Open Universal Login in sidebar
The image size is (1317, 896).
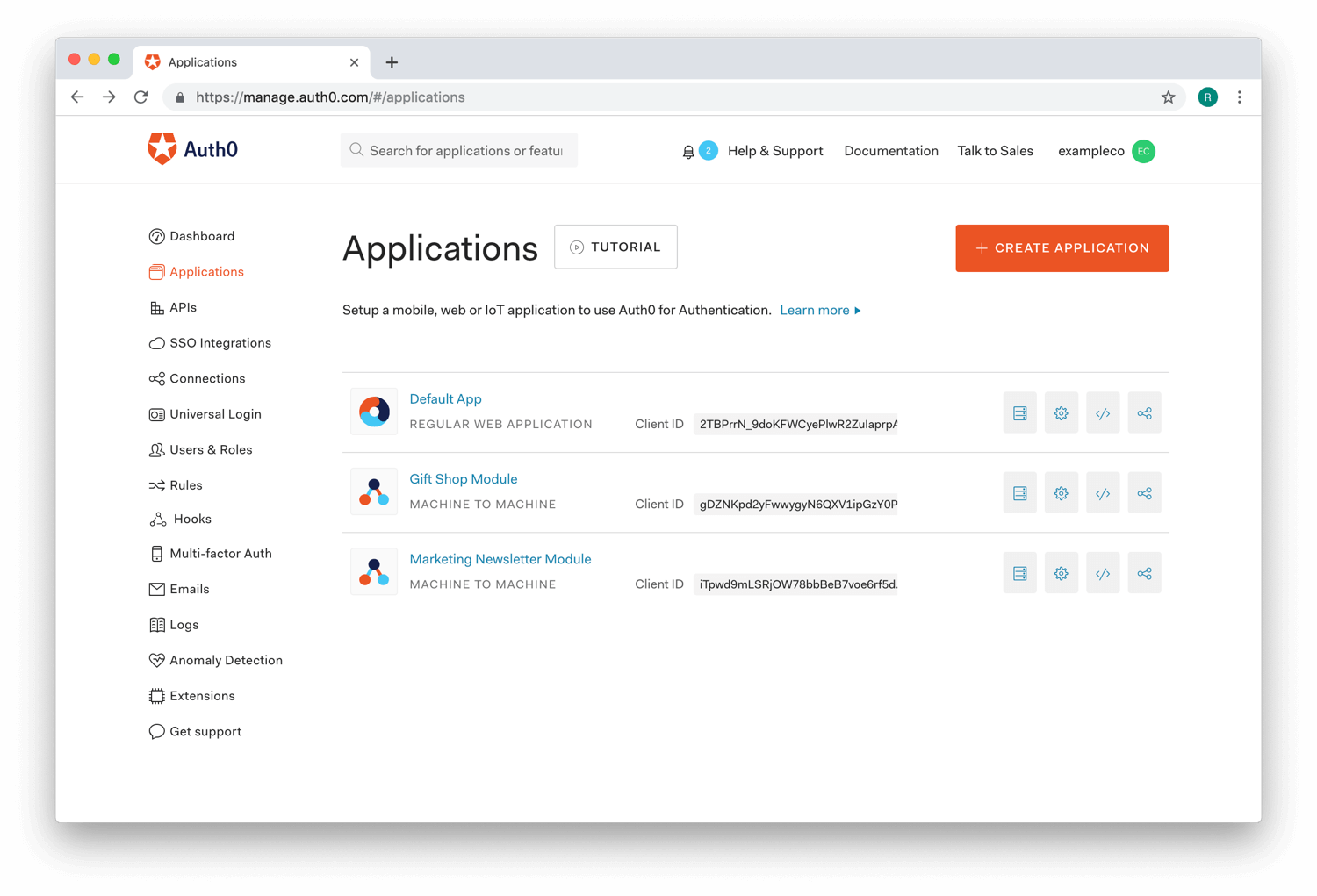coord(205,414)
